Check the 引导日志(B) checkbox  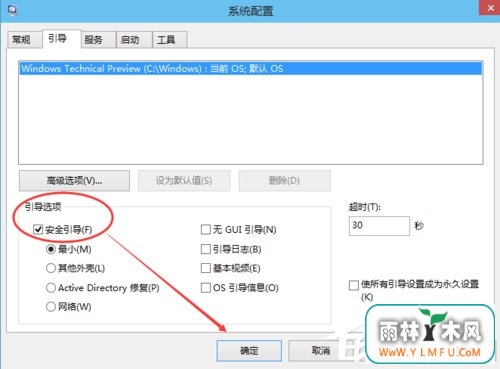(x=206, y=249)
